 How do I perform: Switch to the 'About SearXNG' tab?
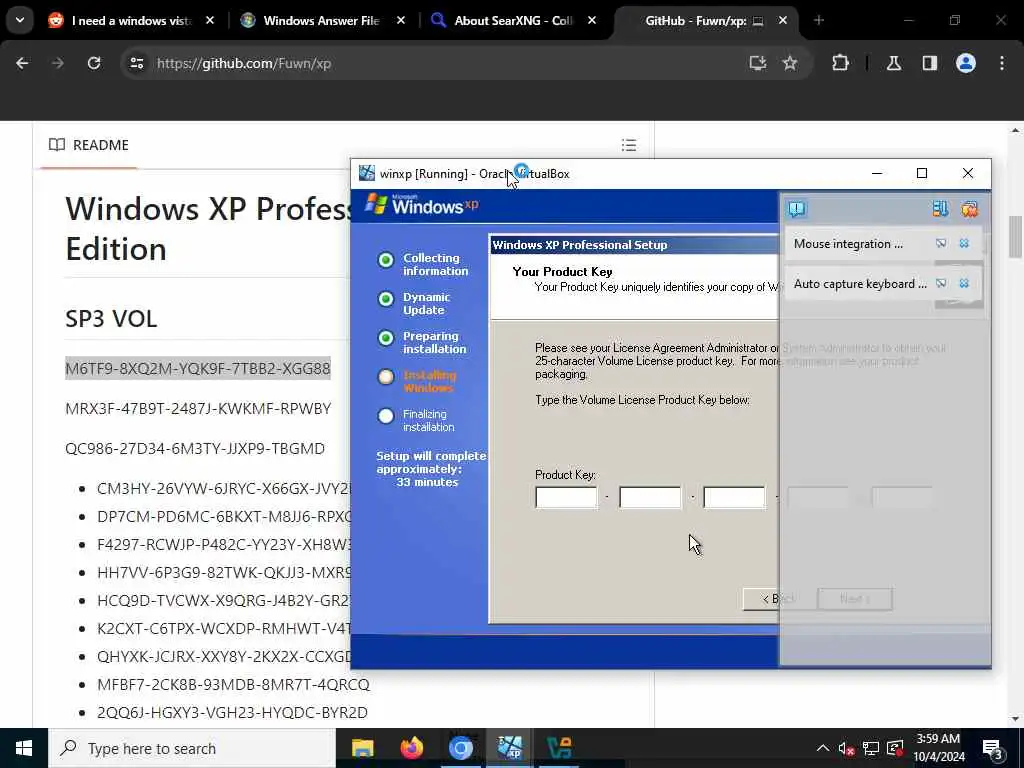coord(513,21)
